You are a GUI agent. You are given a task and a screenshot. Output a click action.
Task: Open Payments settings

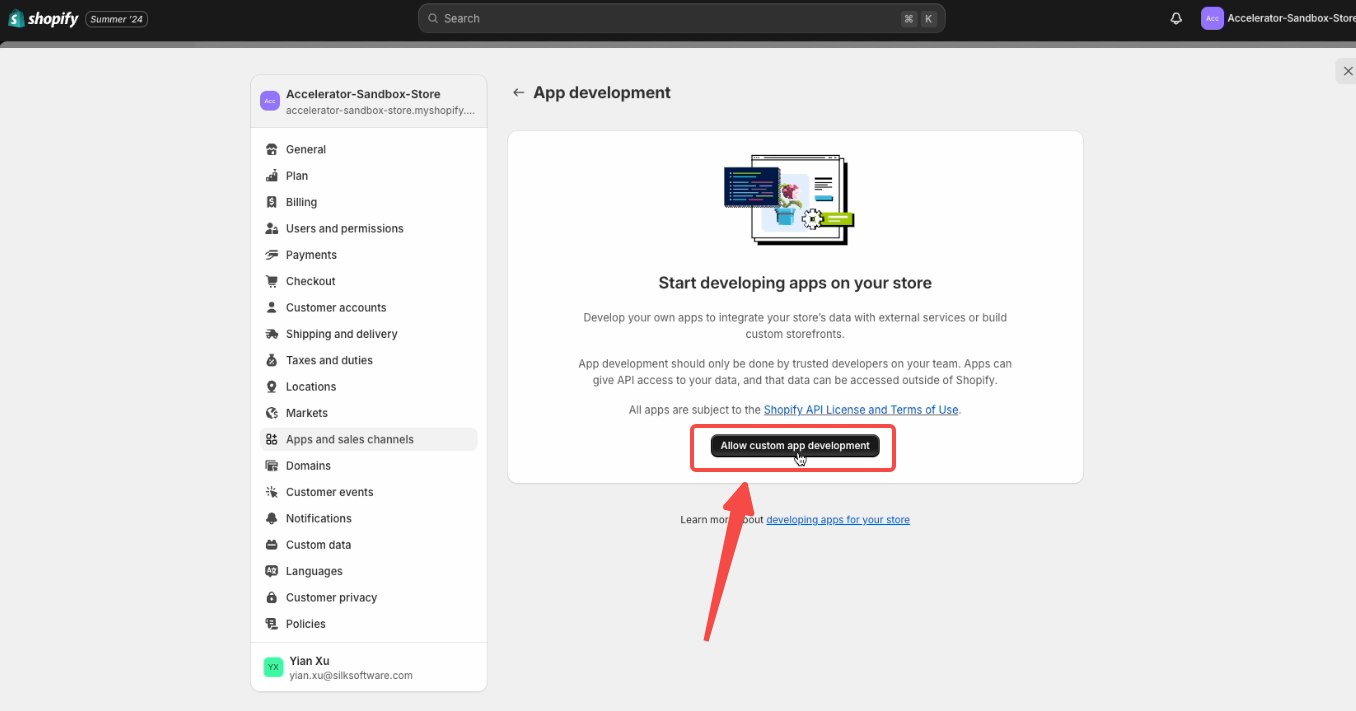pyautogui.click(x=369, y=255)
